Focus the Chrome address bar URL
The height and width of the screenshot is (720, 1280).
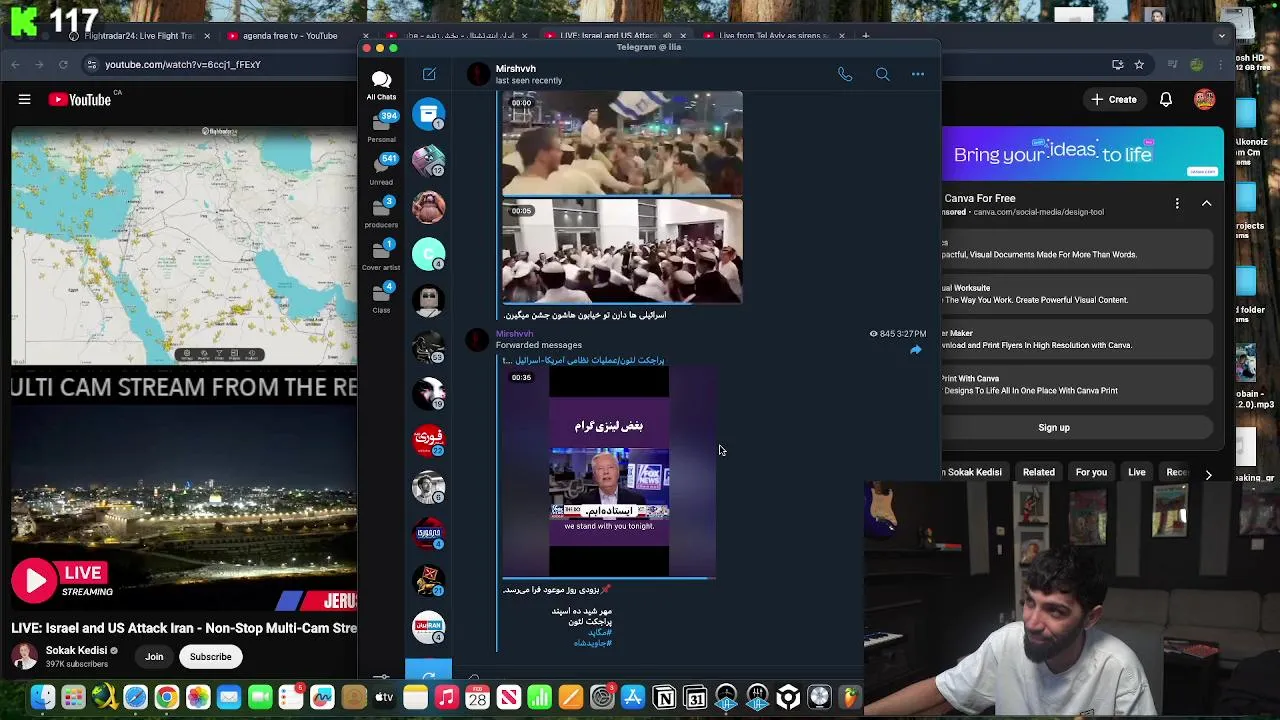(183, 64)
